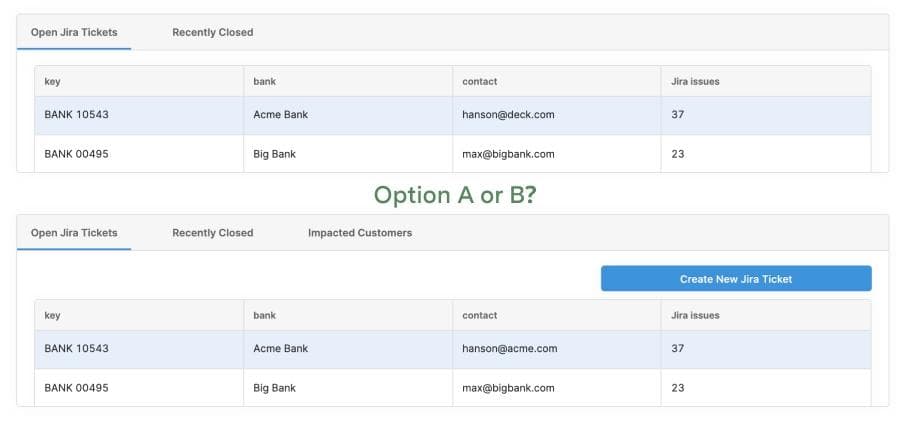The image size is (910, 430).
Task: Click the 23 issues count in lower table
Action: pyautogui.click(x=678, y=388)
